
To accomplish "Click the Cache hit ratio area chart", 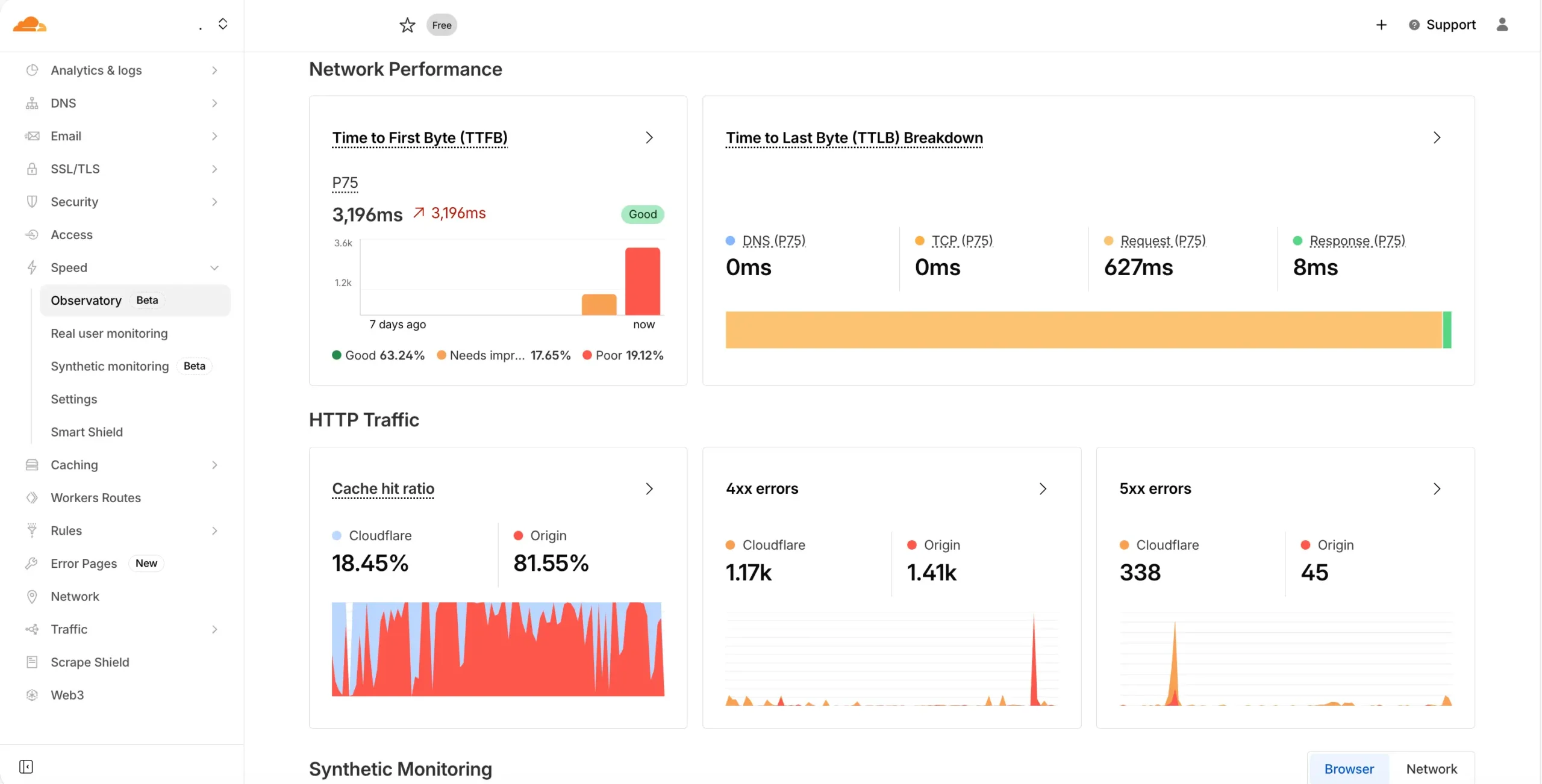I will [498, 649].
